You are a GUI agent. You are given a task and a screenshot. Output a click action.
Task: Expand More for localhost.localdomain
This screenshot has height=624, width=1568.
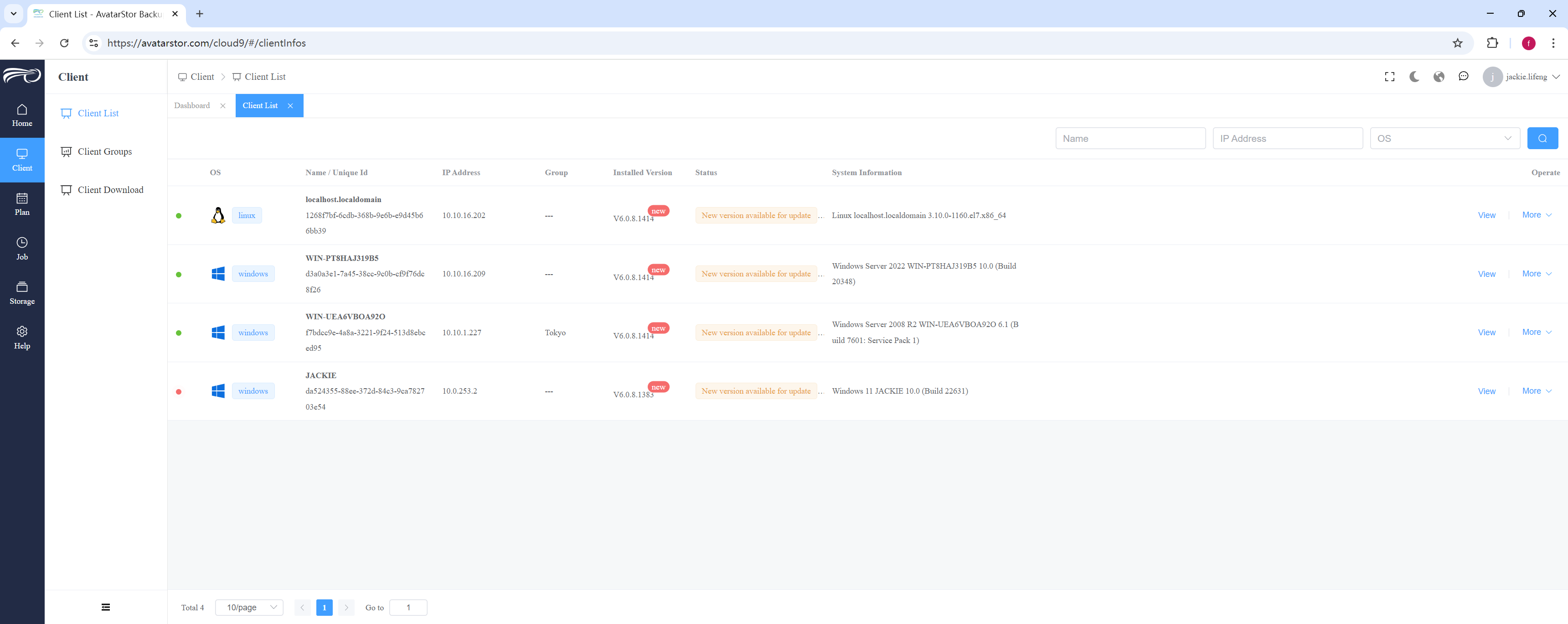[1537, 214]
